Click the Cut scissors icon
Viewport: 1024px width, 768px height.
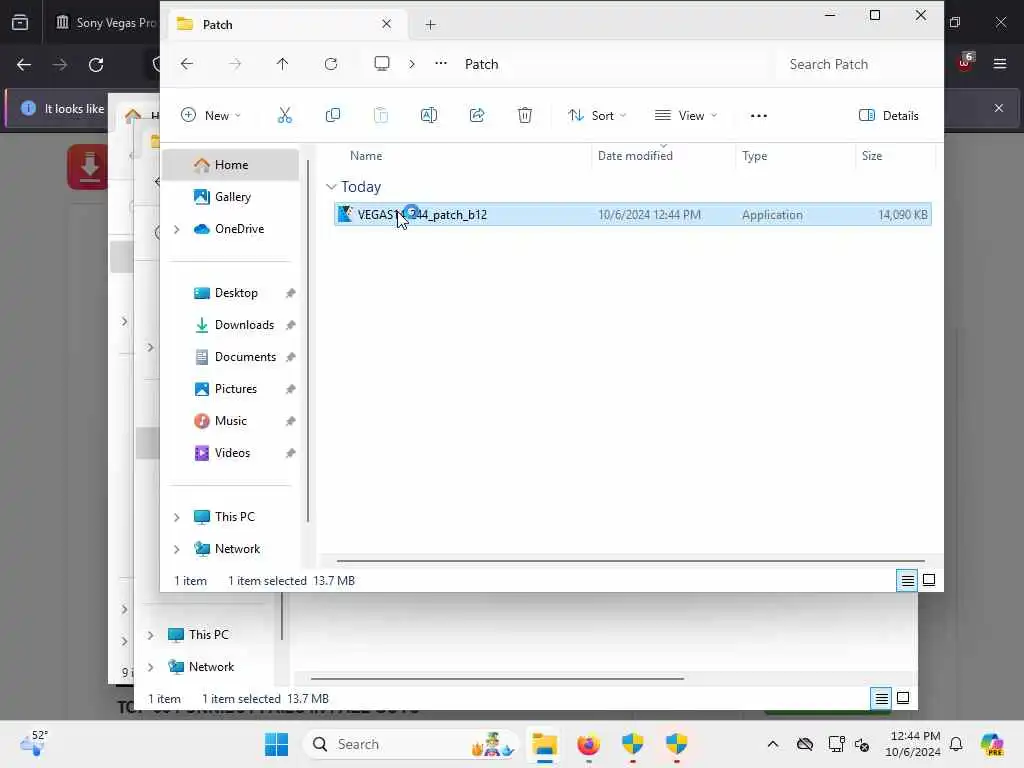(x=285, y=116)
